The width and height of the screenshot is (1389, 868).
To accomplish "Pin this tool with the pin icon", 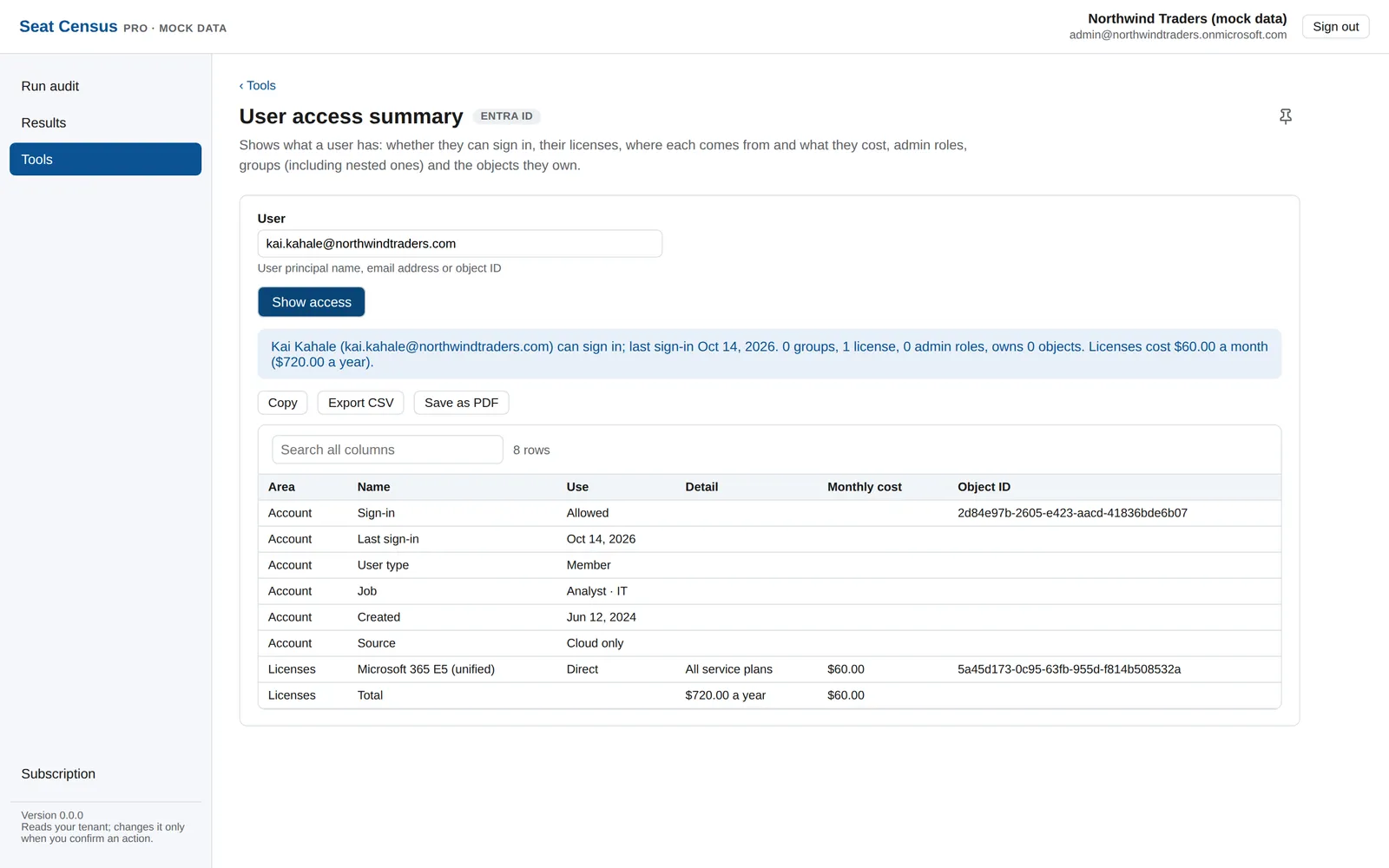I will (1286, 116).
